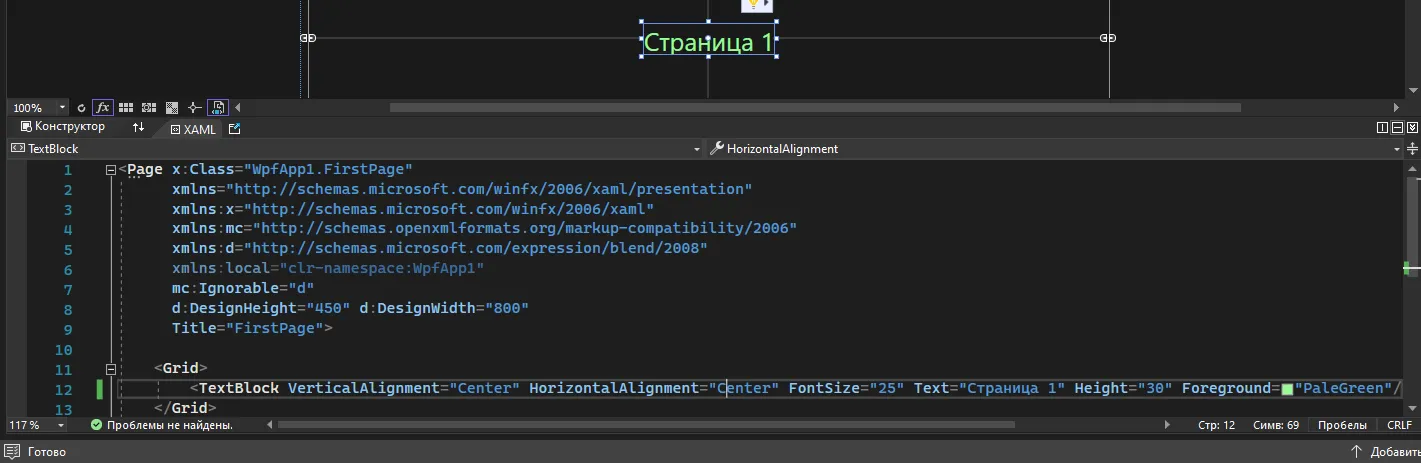
Task: Click the pop-out XAML window icon
Action: tap(235, 129)
